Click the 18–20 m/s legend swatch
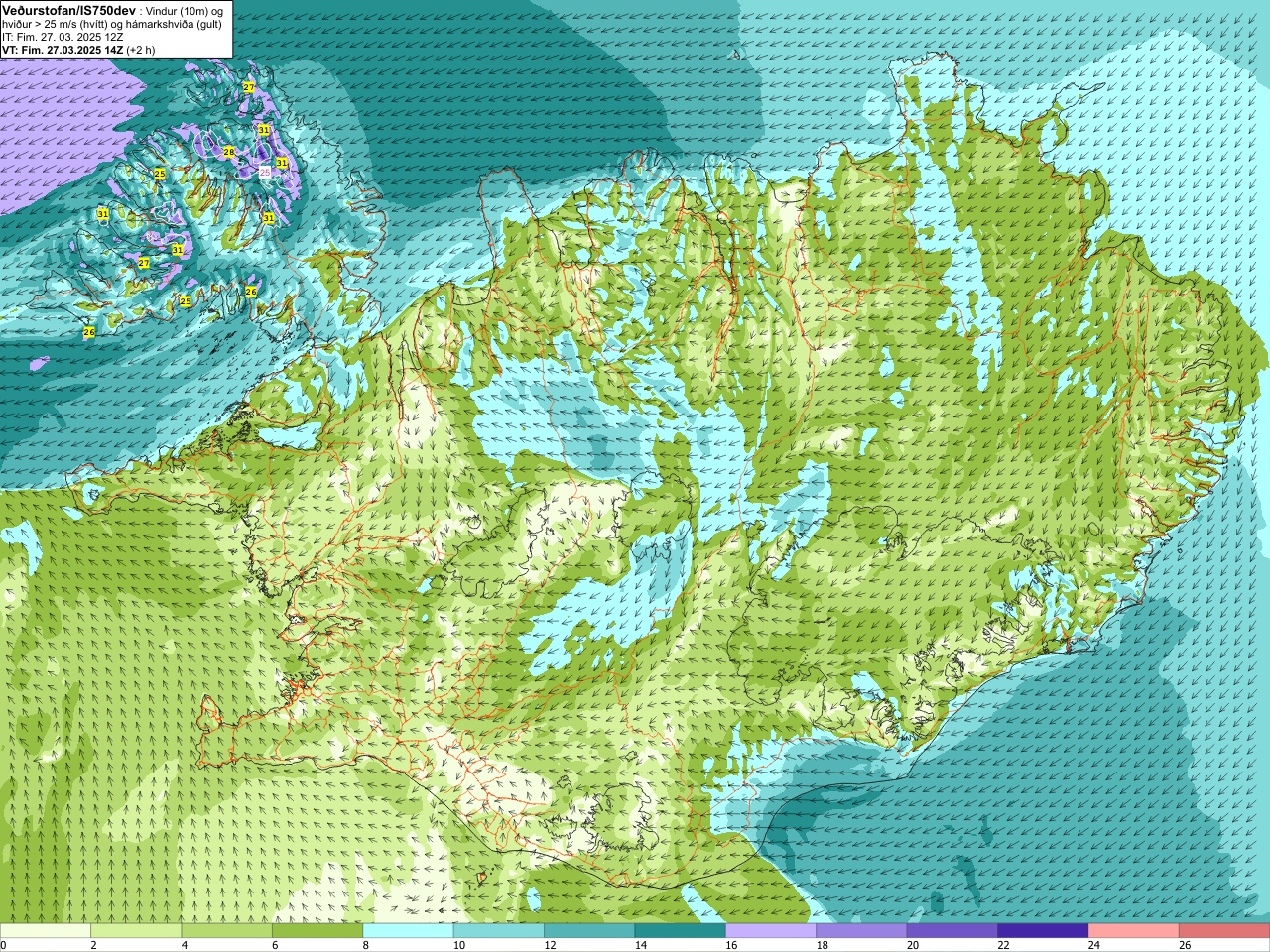1270x952 pixels. (x=861, y=931)
